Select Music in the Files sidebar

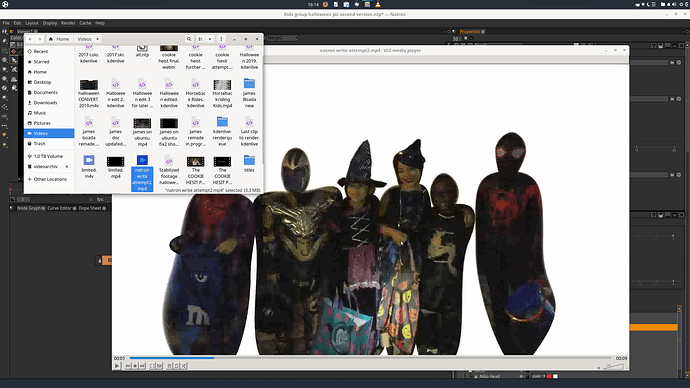point(49,113)
